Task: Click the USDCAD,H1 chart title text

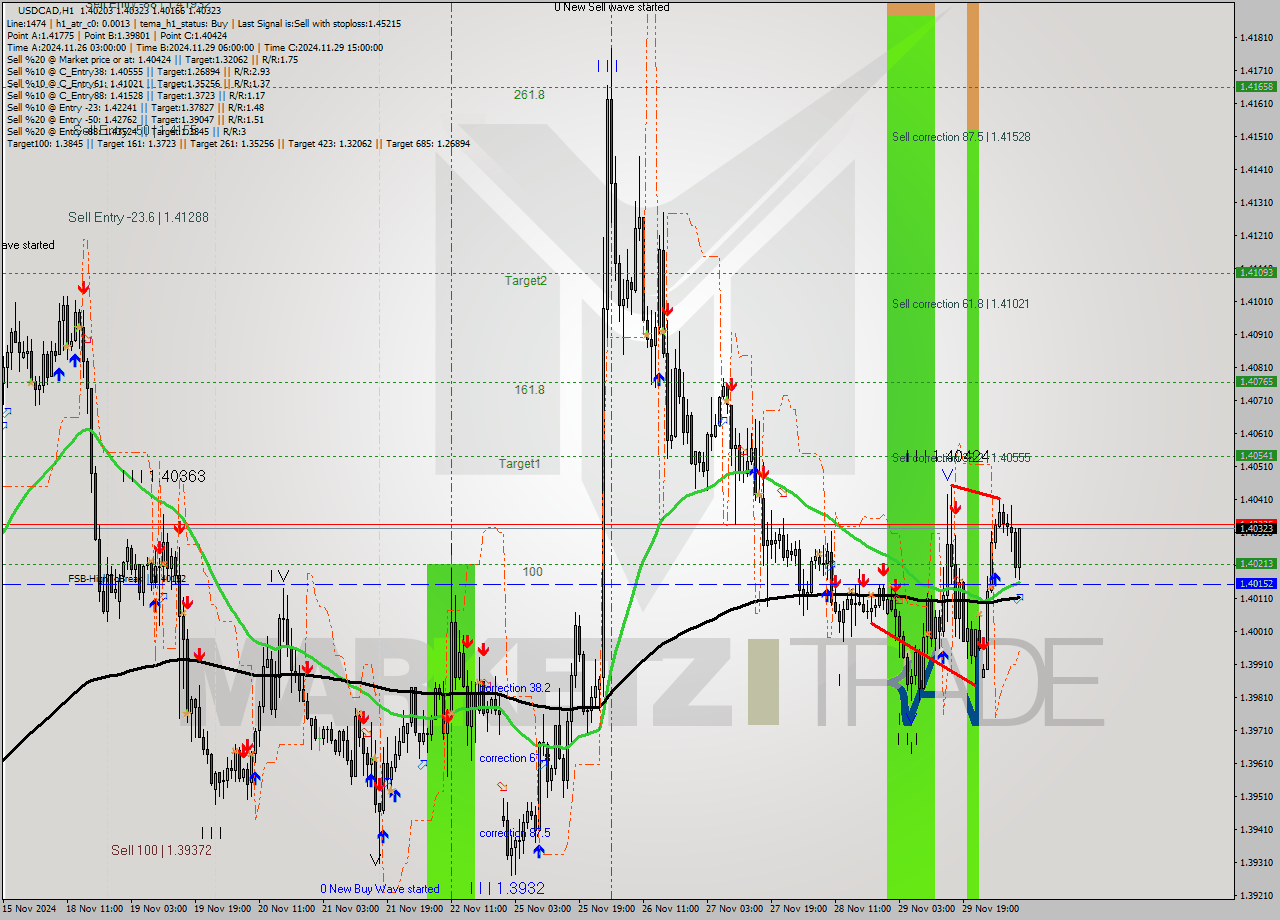Action: (47, 10)
